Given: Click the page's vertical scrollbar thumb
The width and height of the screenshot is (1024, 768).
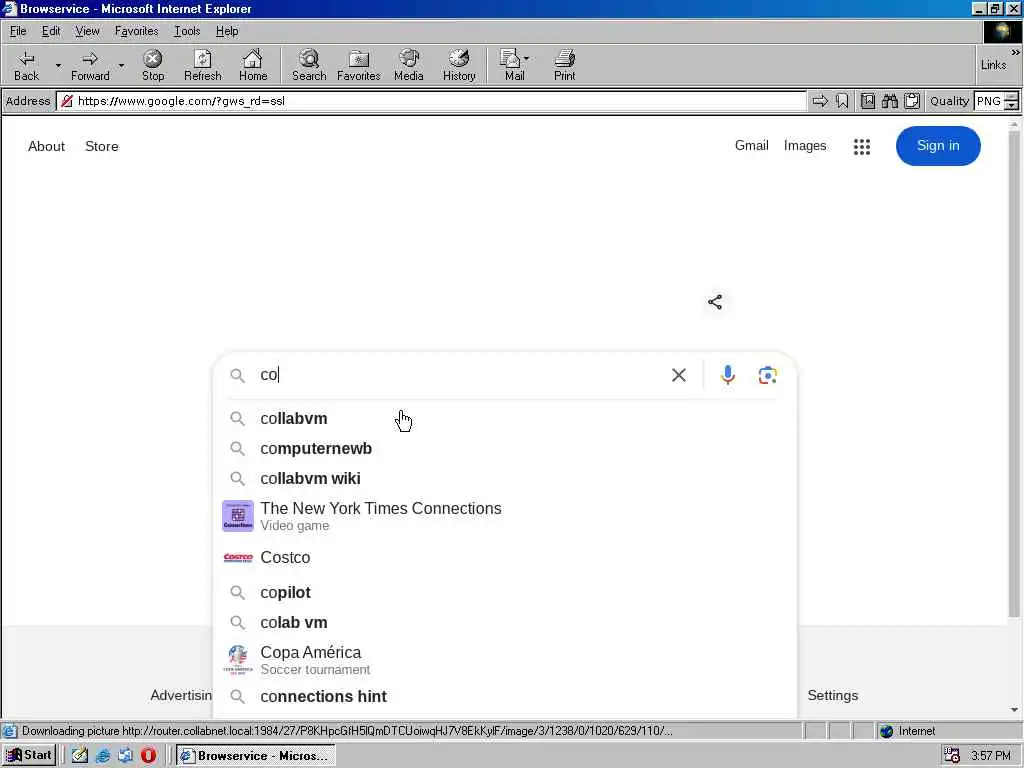Looking at the screenshot, I should [x=1014, y=374].
